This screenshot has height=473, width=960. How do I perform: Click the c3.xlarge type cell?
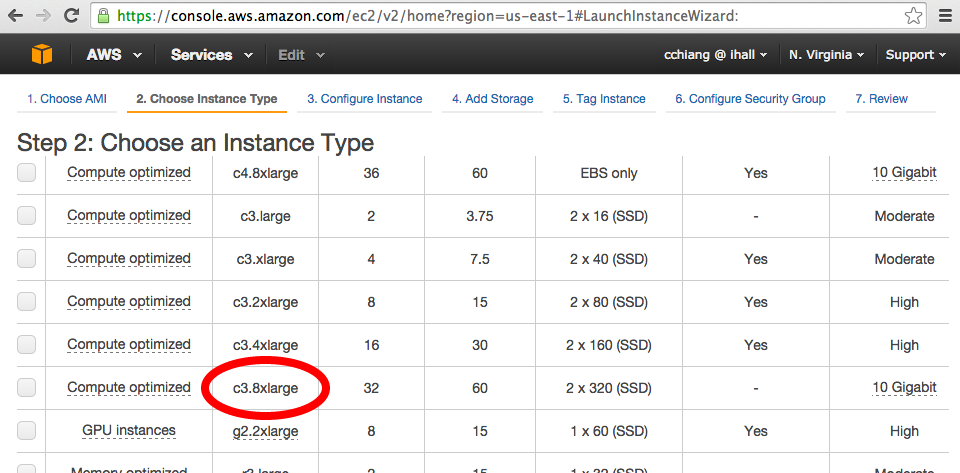[x=265, y=259]
